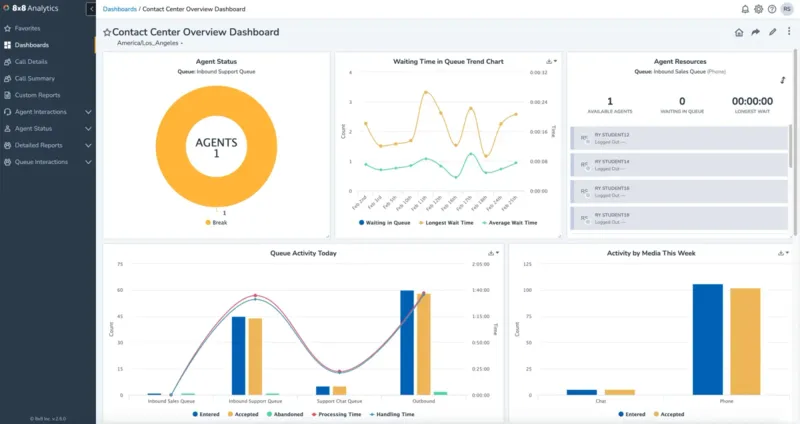The width and height of the screenshot is (800, 424).
Task: Open settings via the gear icon
Action: coord(758,9)
